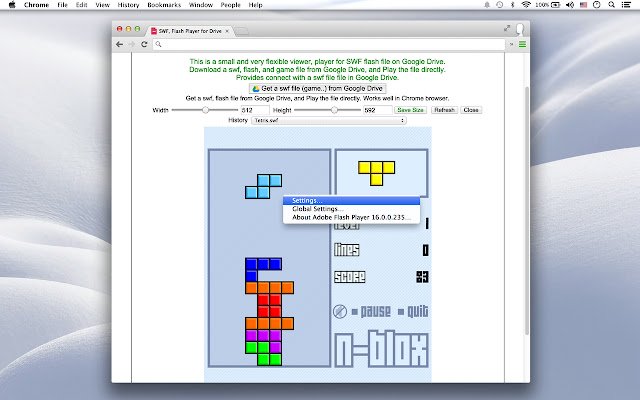Open the Window menu
This screenshot has height=400, width=640.
(201, 5)
